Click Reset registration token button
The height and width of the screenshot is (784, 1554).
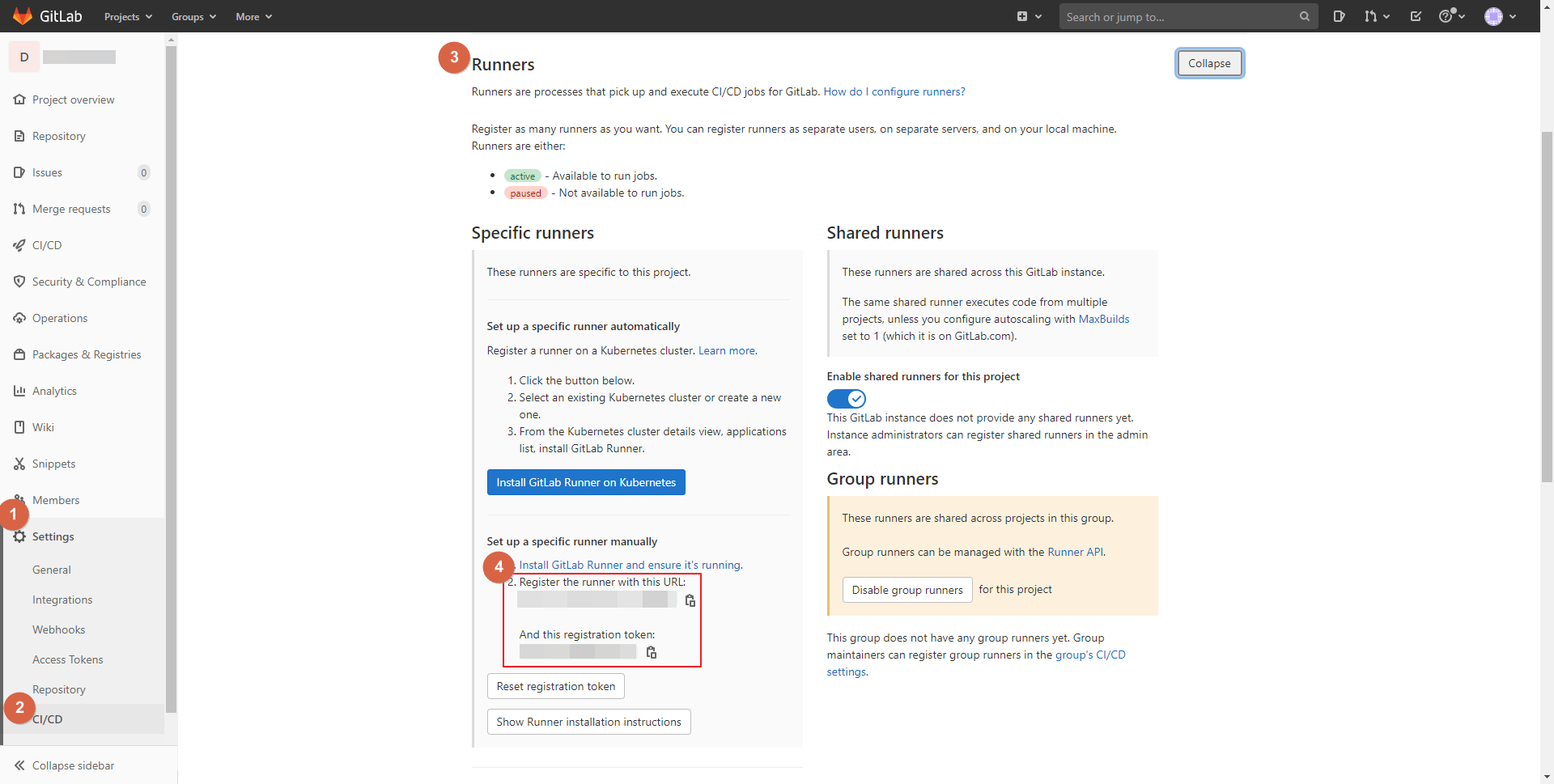pyautogui.click(x=555, y=686)
